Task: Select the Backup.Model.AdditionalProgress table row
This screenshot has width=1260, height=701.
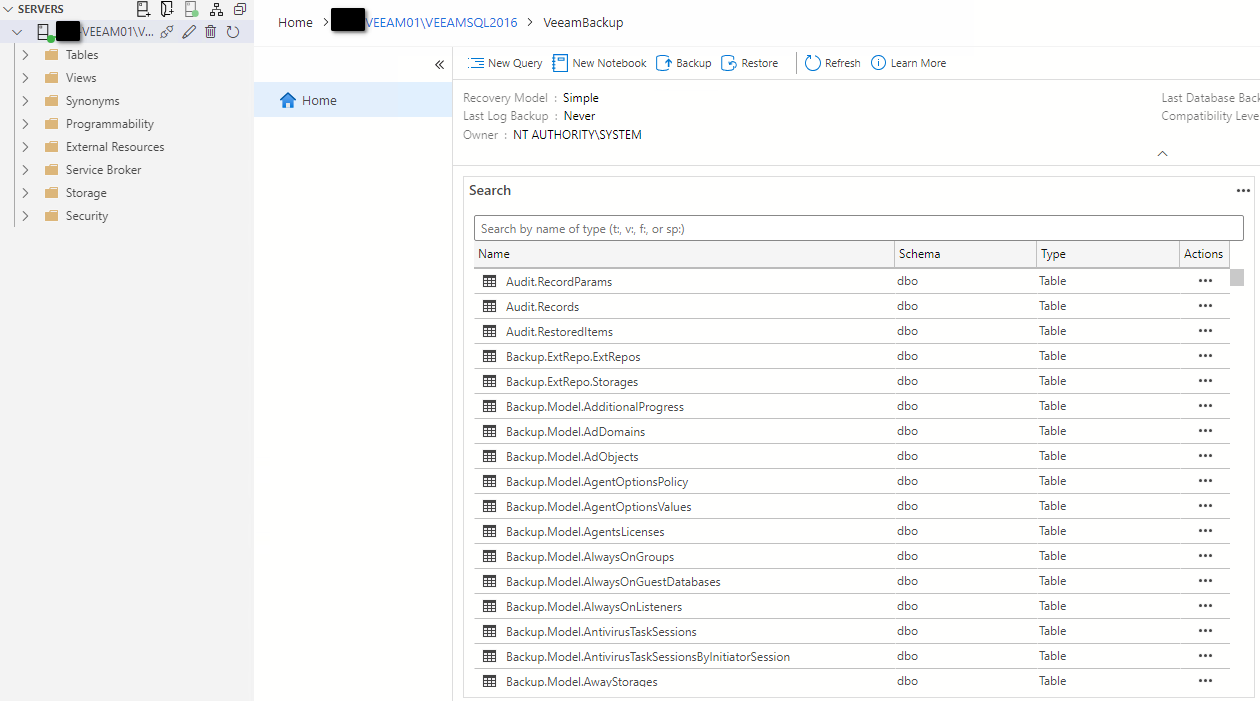Action: point(852,406)
